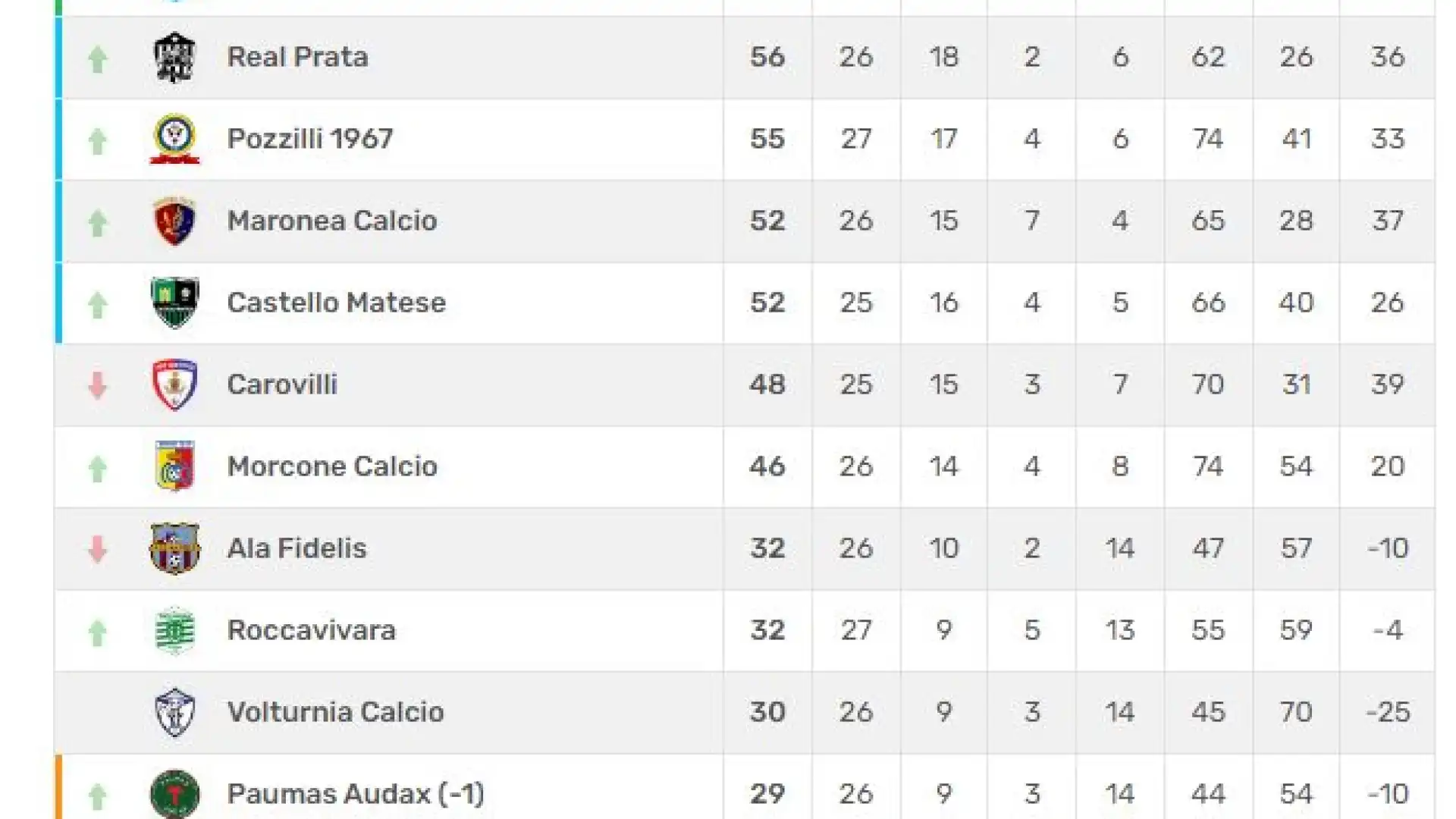
Task: Click the Pozzilli 1967 team logo
Action: coord(174,140)
